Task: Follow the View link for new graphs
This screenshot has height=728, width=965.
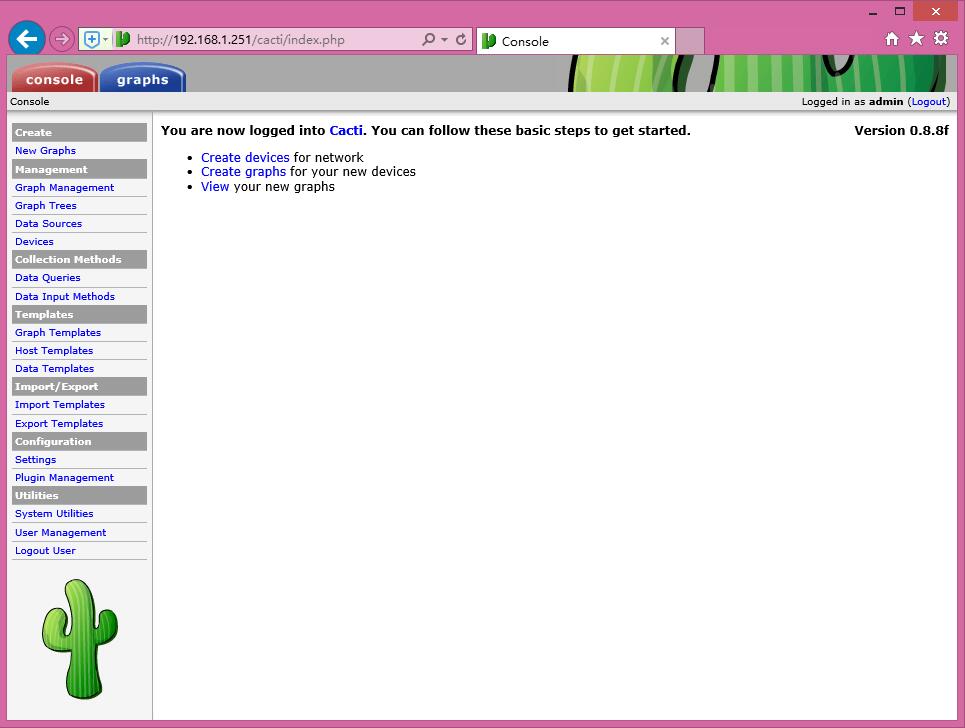Action: point(215,186)
